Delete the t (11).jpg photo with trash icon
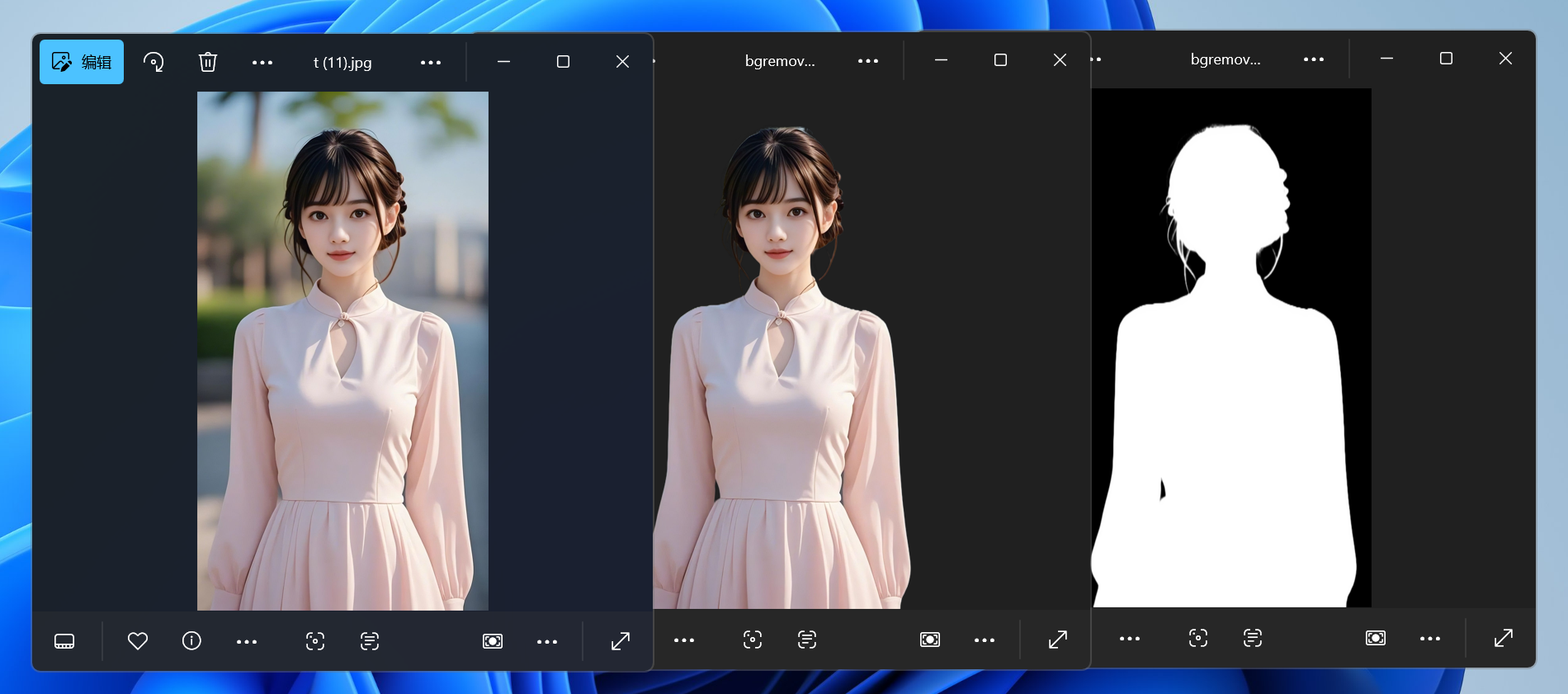Screen dimensions: 1568x694 pyautogui.click(x=208, y=62)
